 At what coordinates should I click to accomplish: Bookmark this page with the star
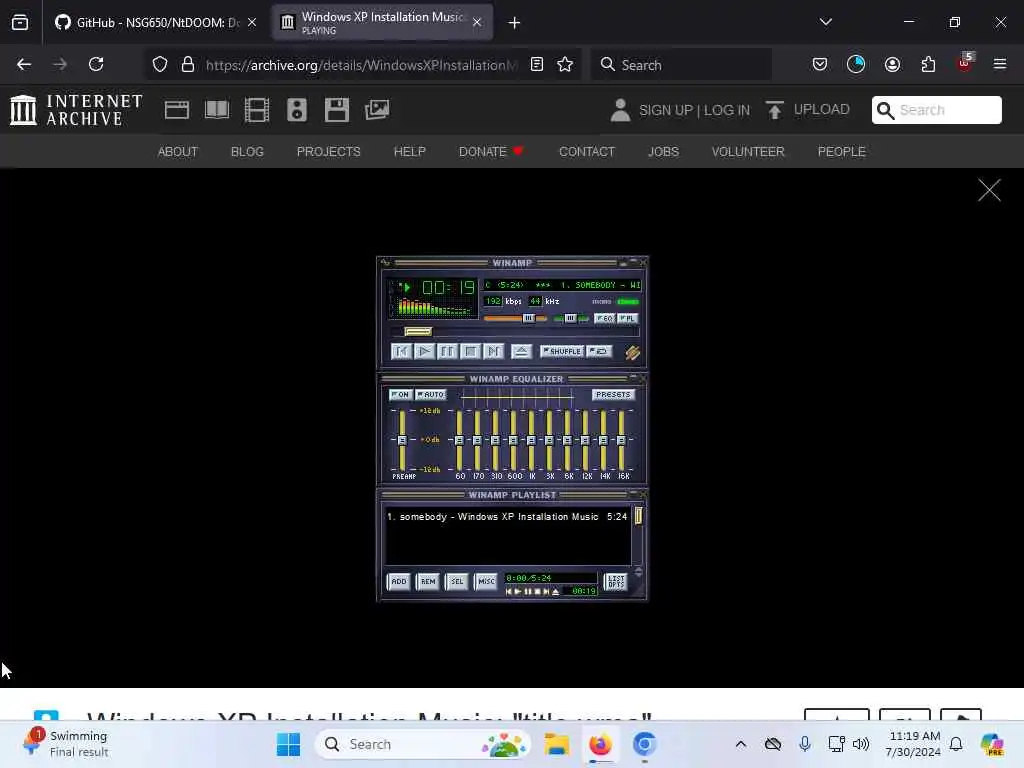(565, 65)
